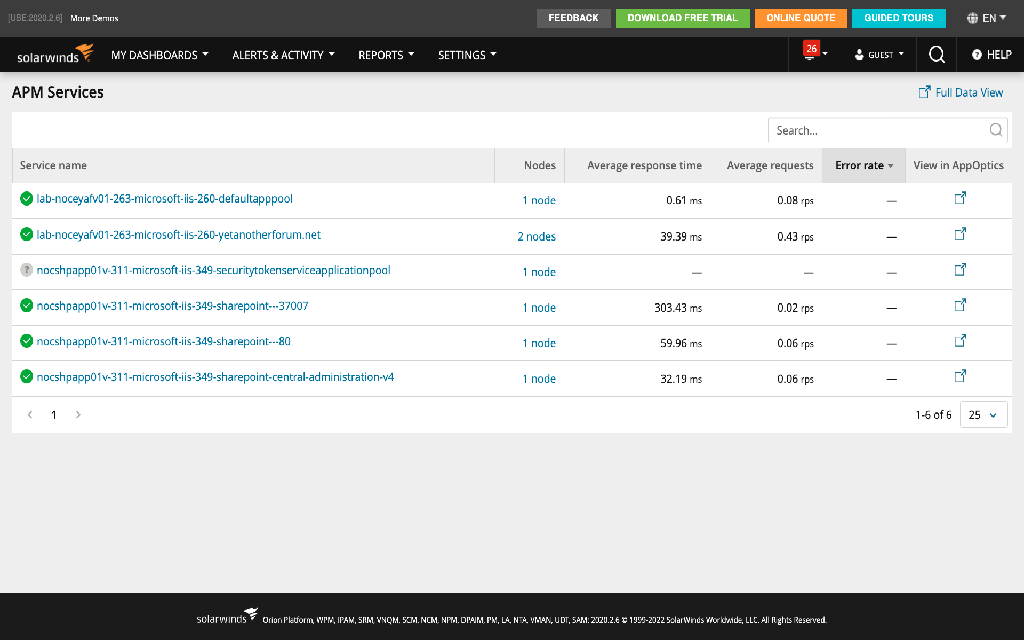Open AppOptics view for the sharepoint---80 service
This screenshot has height=640, width=1024.
click(x=959, y=342)
